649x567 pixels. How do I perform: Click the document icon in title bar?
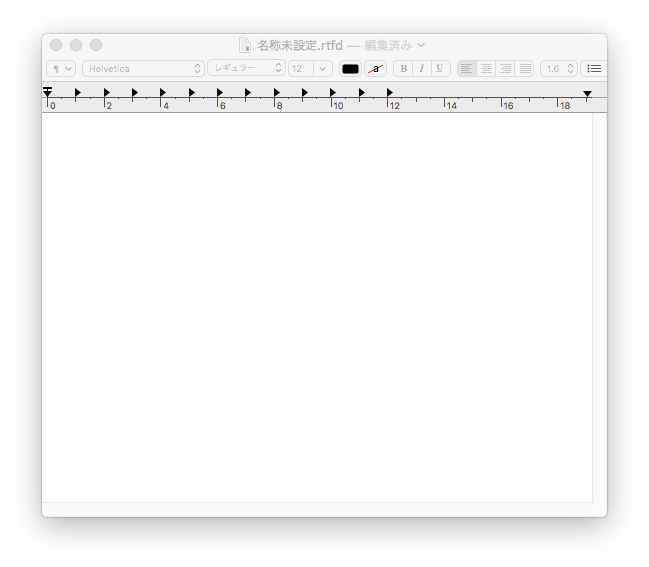pos(245,45)
